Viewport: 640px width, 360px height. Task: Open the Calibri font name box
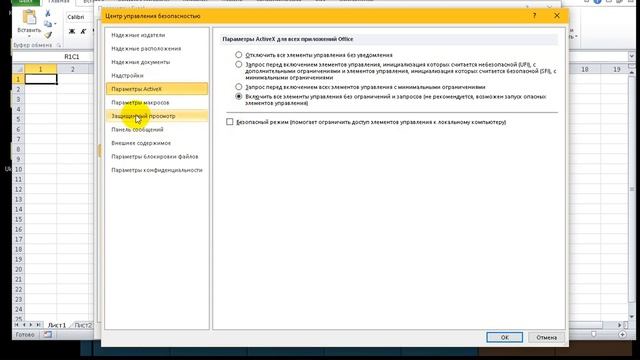[80, 17]
